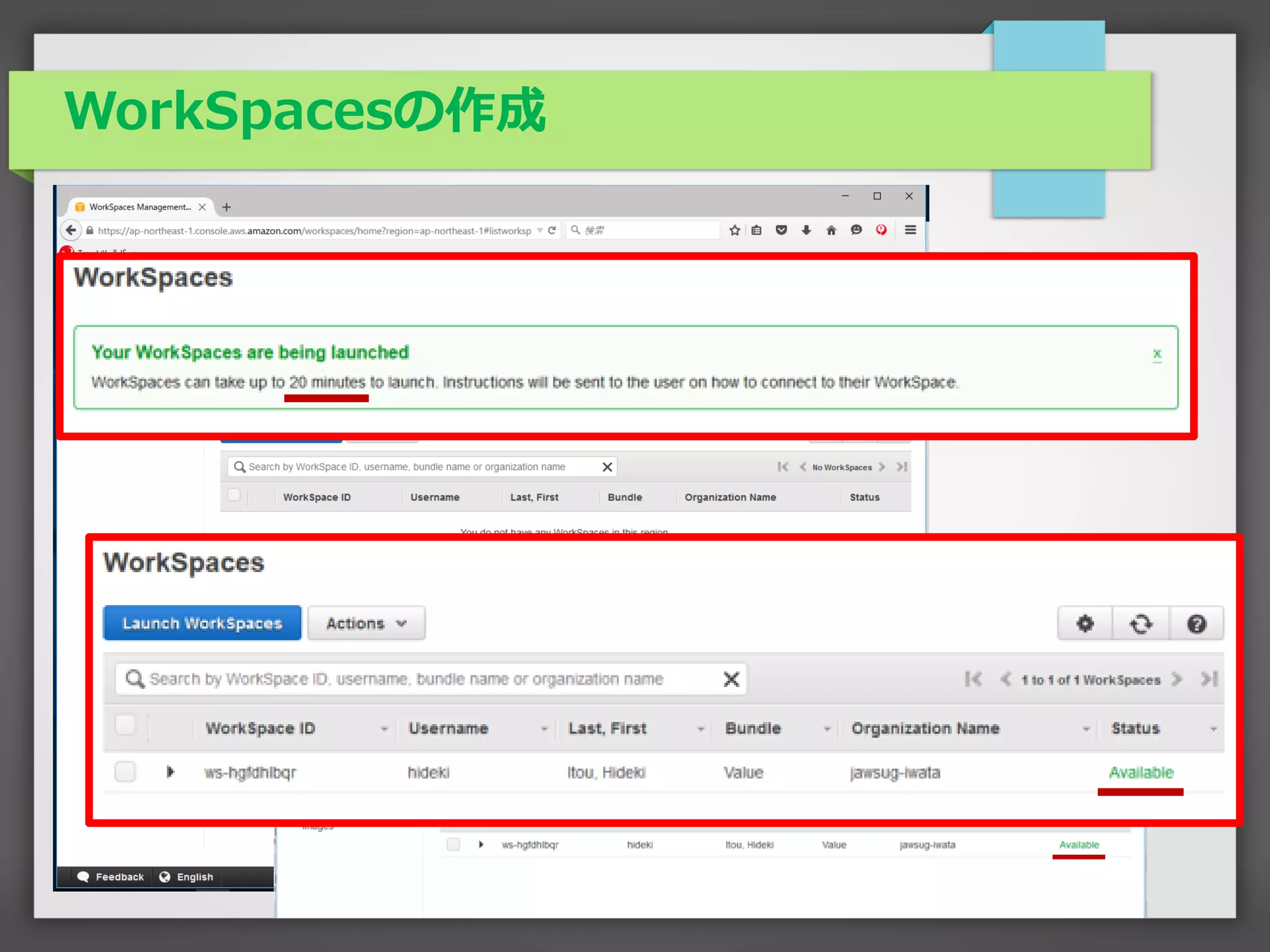This screenshot has width=1270, height=952.
Task: Expand the small ws-hgfdhlbqr row at bottom
Action: tap(481, 844)
